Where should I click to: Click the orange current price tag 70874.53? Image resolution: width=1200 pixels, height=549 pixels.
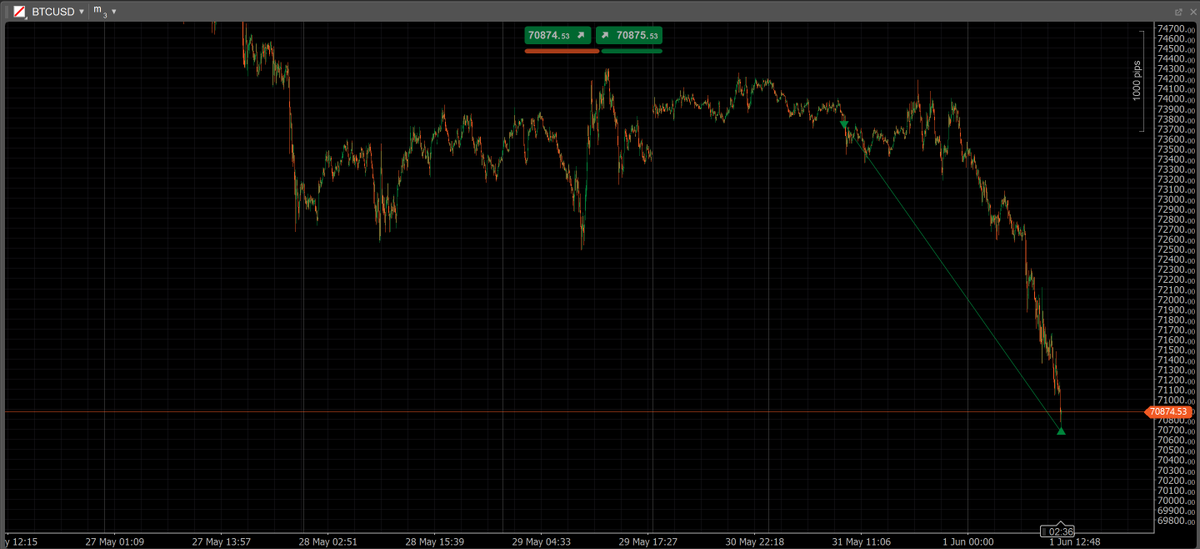(x=1167, y=411)
